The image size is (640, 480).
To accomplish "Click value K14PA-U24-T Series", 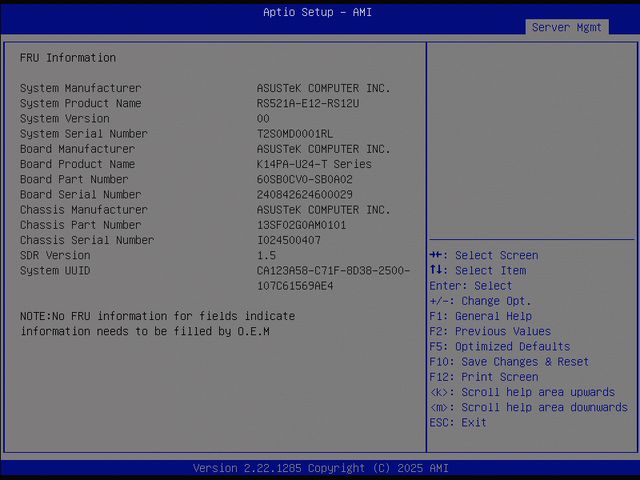I will point(314,164).
